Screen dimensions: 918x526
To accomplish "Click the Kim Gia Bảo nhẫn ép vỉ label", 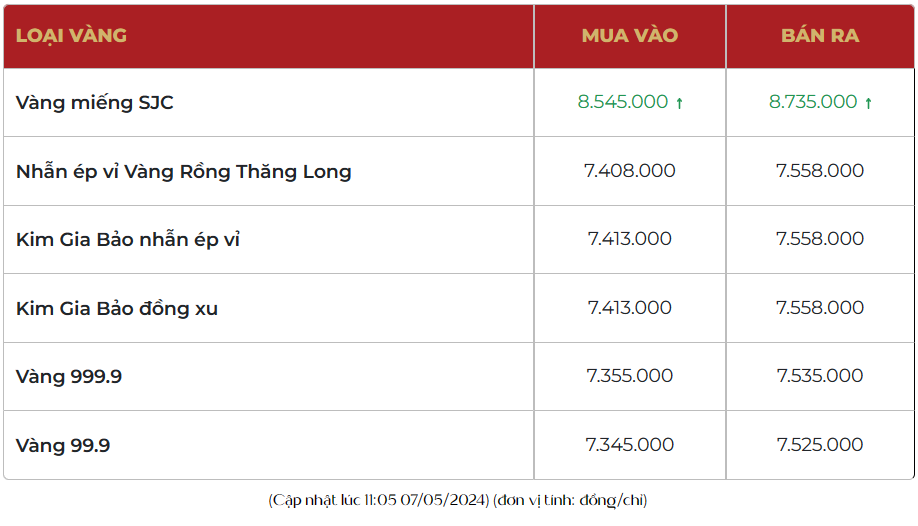I will point(128,239).
